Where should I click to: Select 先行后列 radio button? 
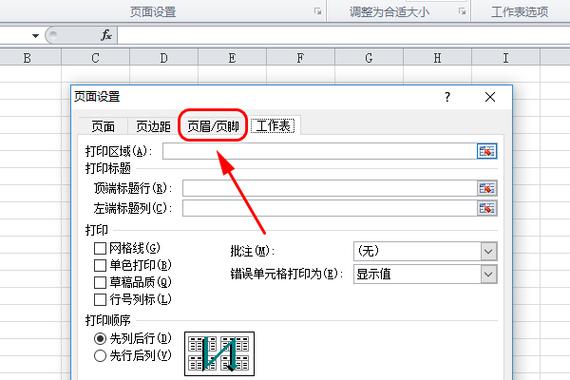click(100, 356)
